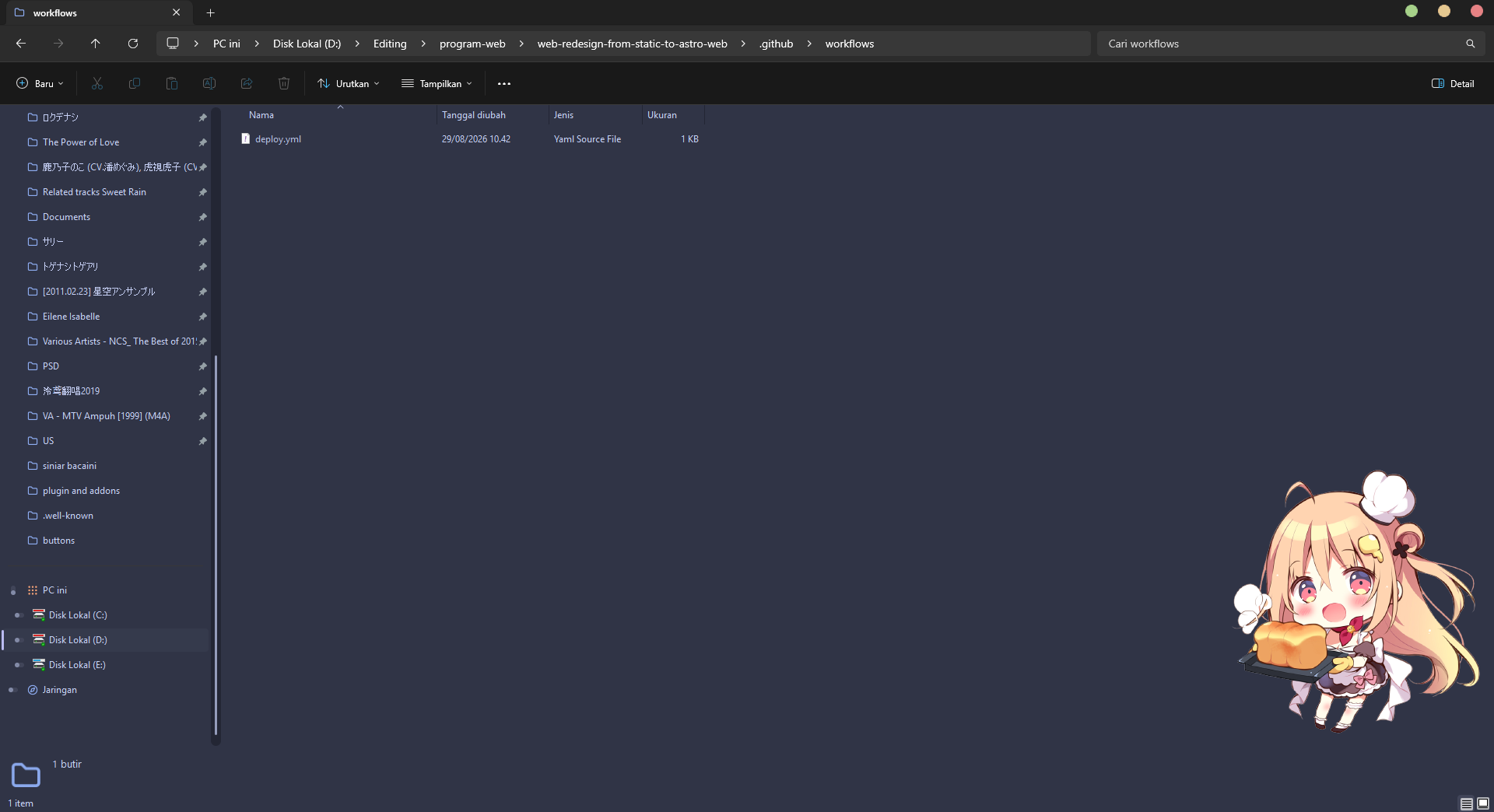Open the Tampilkan view dropdown
This screenshot has height=812, width=1494.
(437, 83)
